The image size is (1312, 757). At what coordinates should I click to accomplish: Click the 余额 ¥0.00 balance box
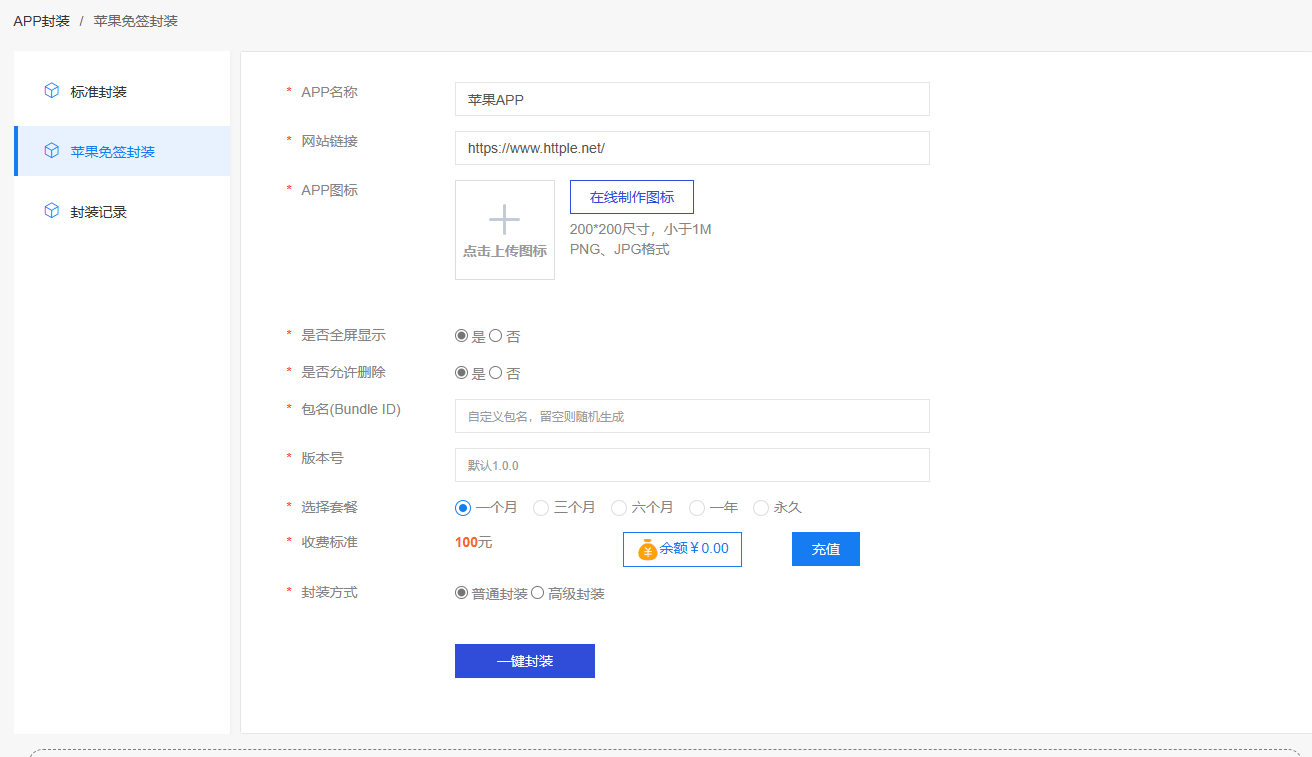[x=682, y=549]
